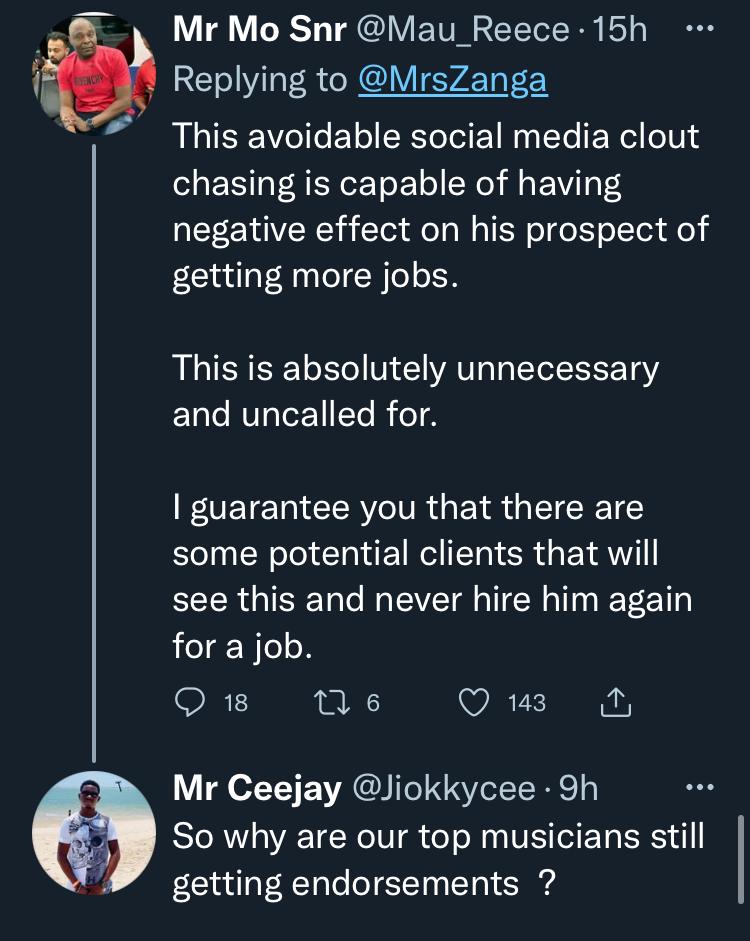This screenshot has height=941, width=750.
Task: Open the three-dot menu on Mr Mo Snr's tweet
Action: click(700, 30)
